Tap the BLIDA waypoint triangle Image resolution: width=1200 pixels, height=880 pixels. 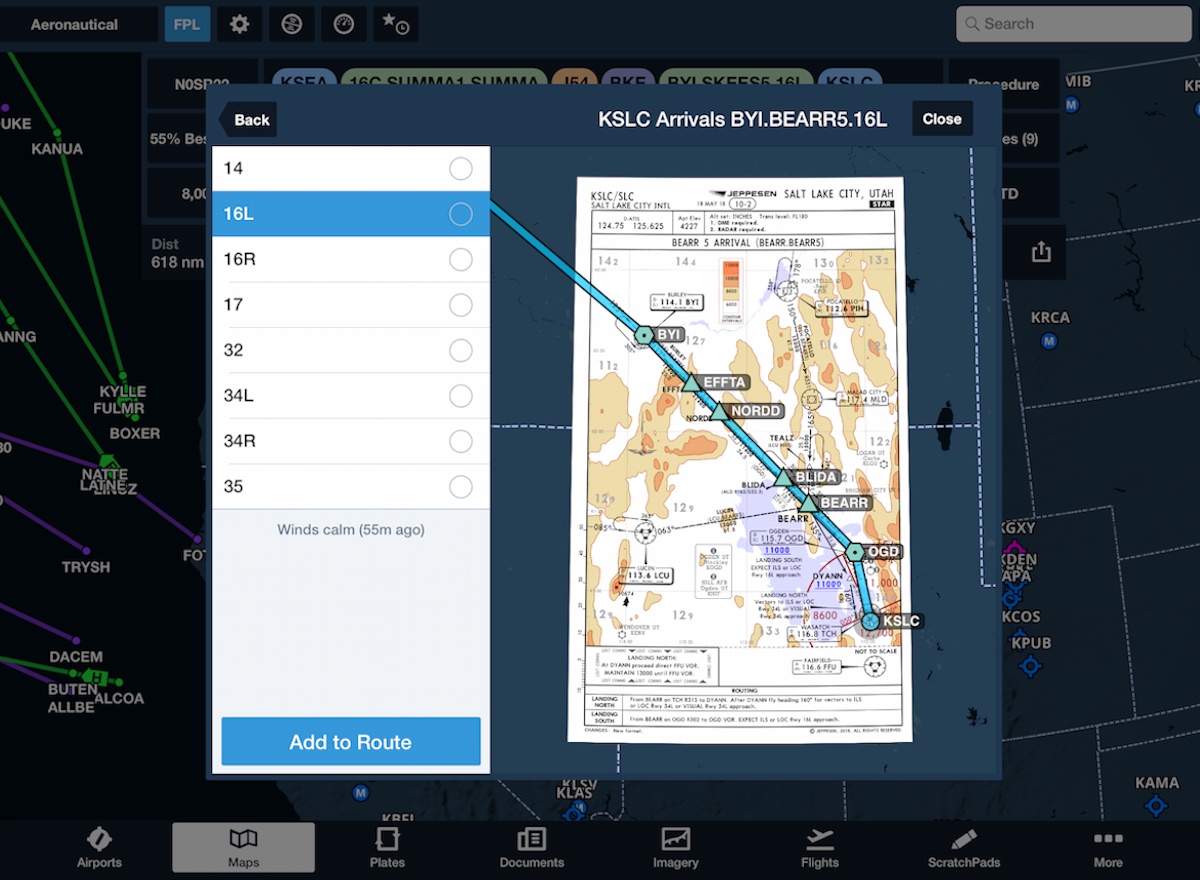point(784,477)
